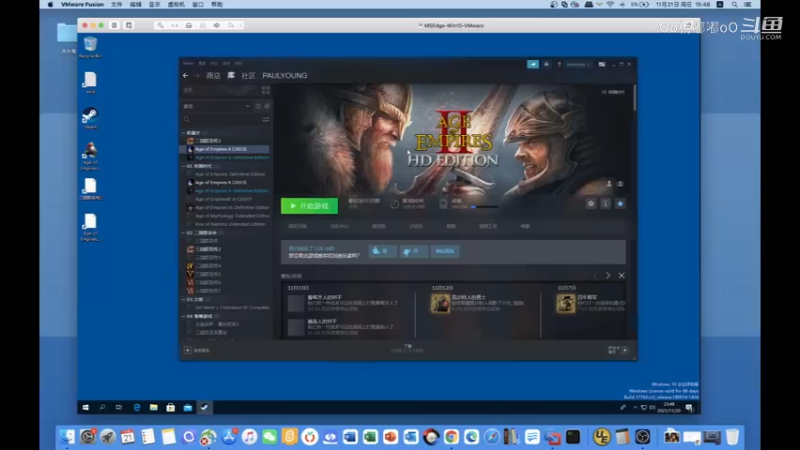Click the ready-to-play filter icon in sidebar

coord(267,106)
